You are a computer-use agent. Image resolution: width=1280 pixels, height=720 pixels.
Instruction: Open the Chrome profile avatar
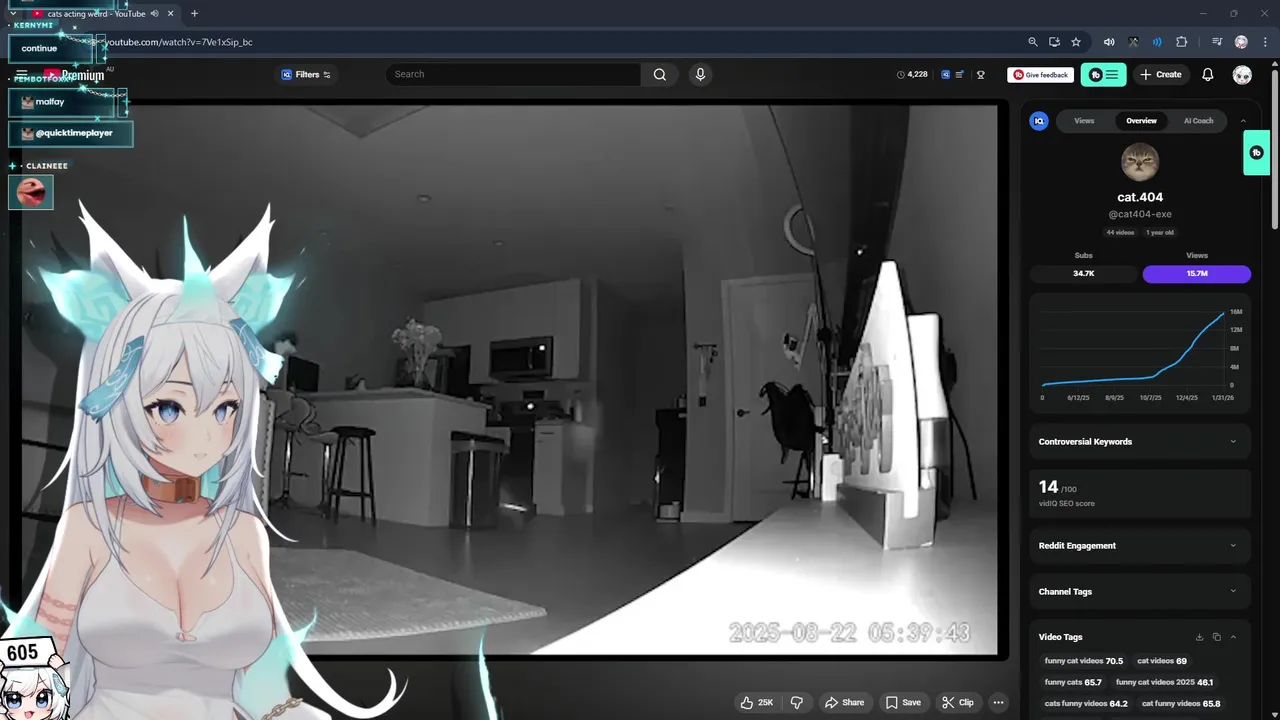point(1241,42)
